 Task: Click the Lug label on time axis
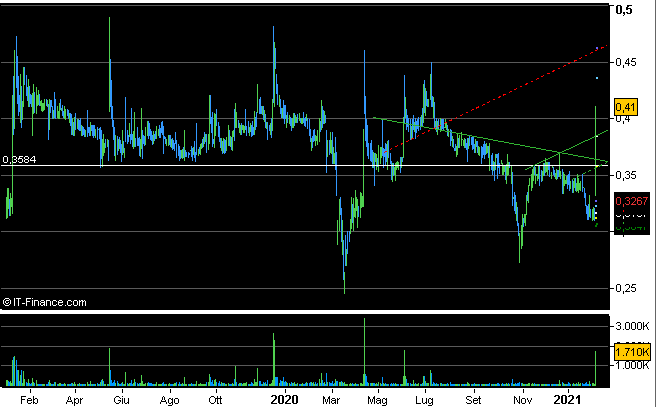[424, 399]
